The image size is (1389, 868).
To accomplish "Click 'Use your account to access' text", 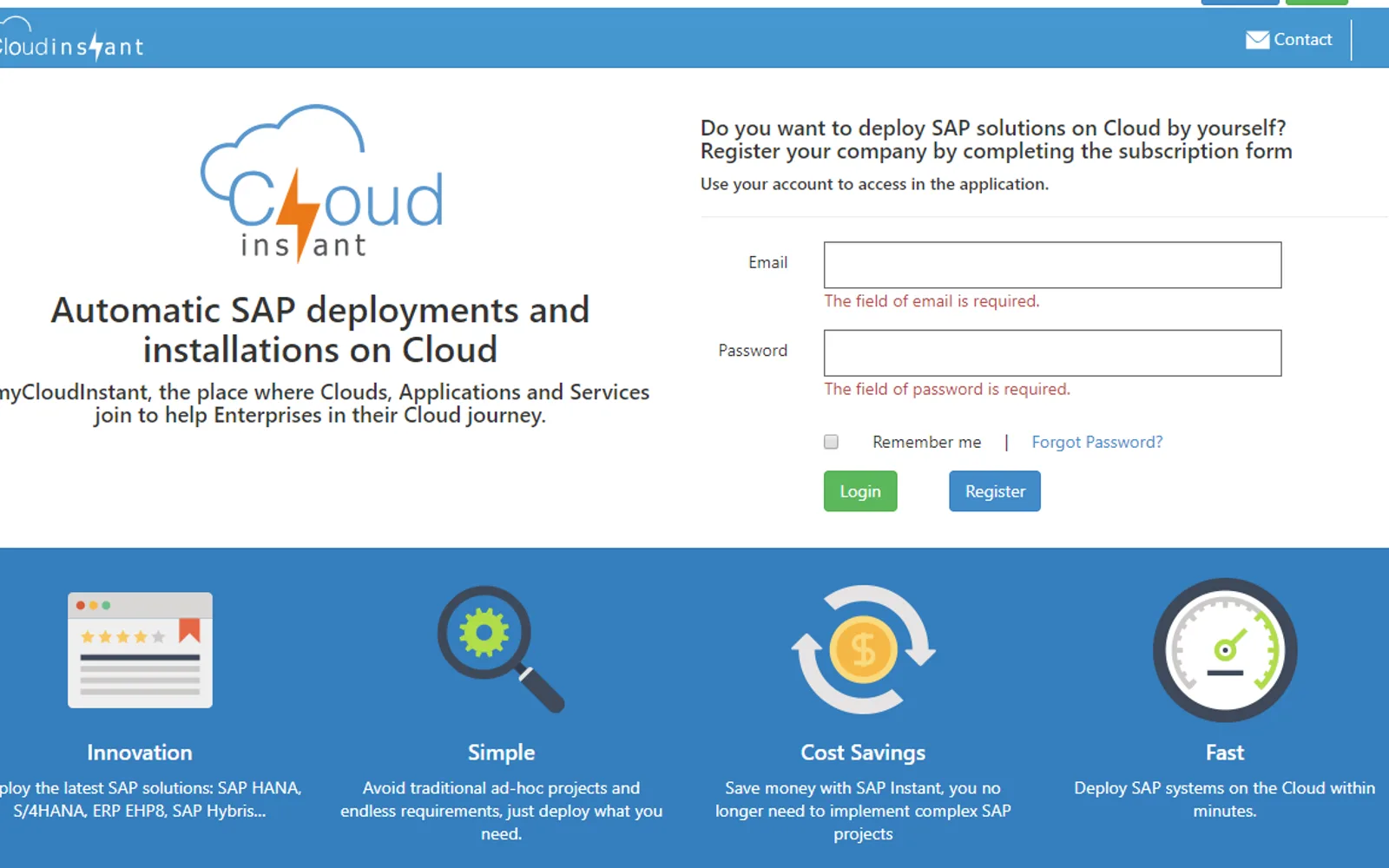I will 874,184.
